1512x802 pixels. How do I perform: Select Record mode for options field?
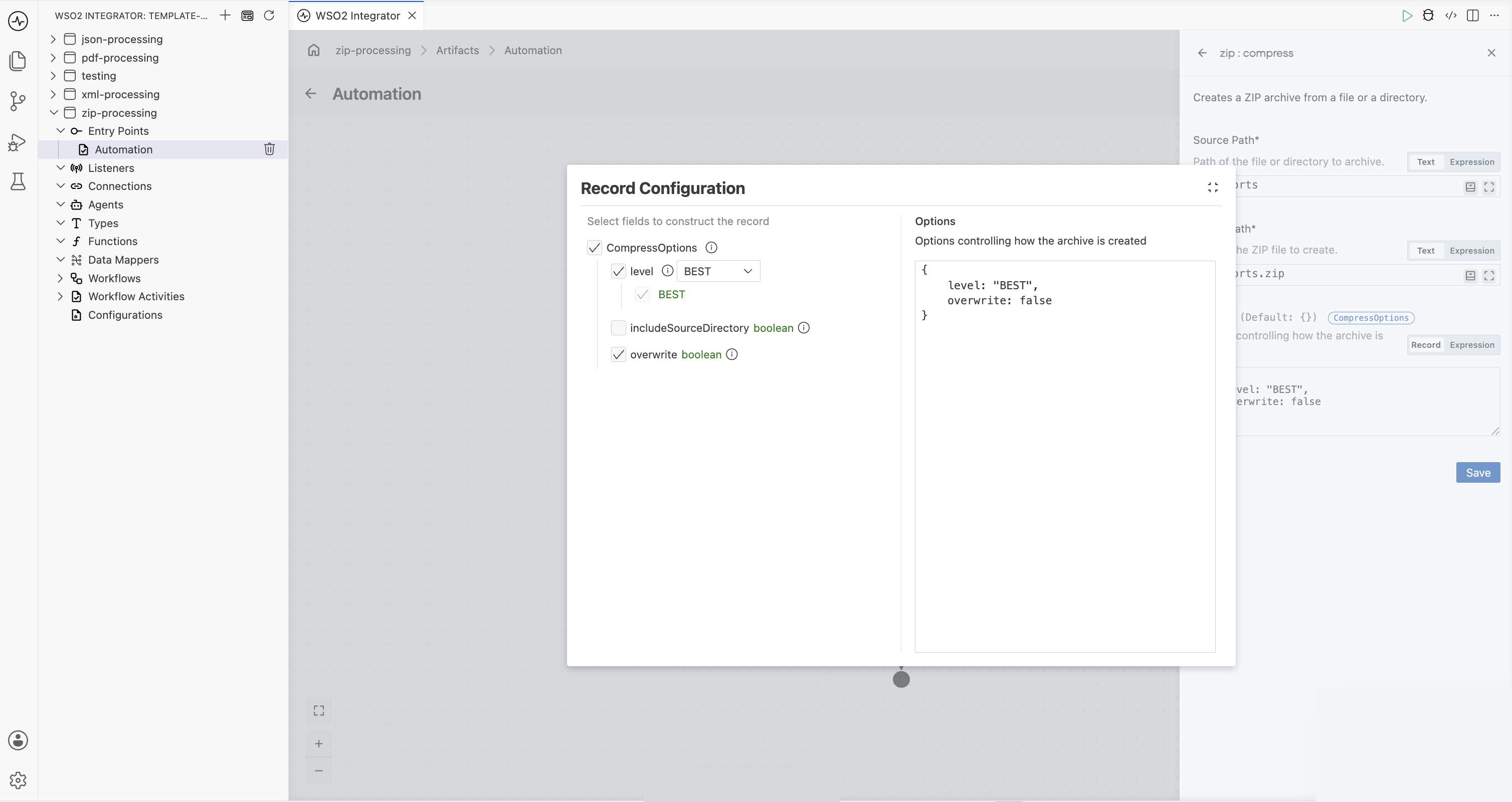pos(1426,345)
